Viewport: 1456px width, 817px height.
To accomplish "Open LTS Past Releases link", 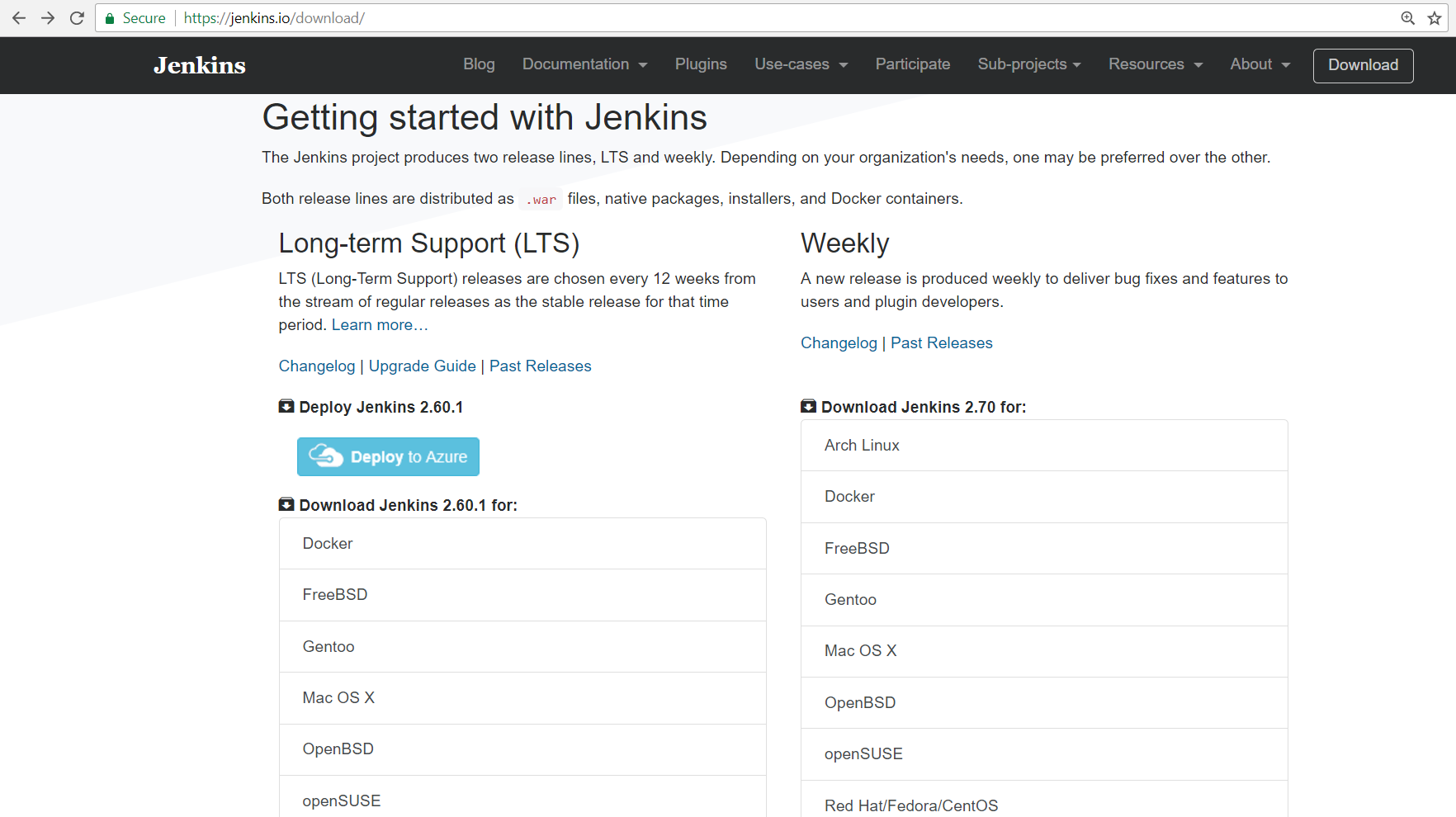I will click(541, 366).
